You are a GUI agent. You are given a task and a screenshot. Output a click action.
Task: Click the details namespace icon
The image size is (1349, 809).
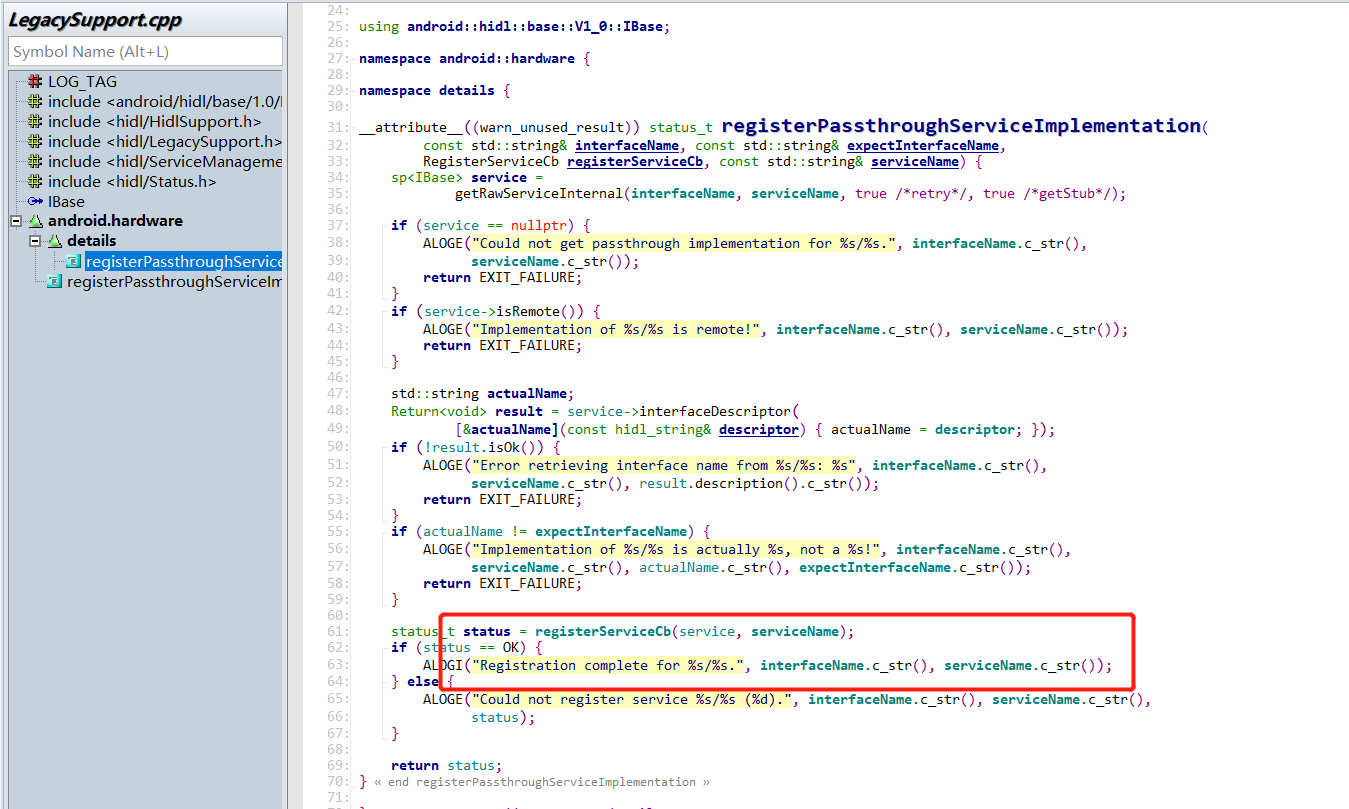tap(55, 241)
